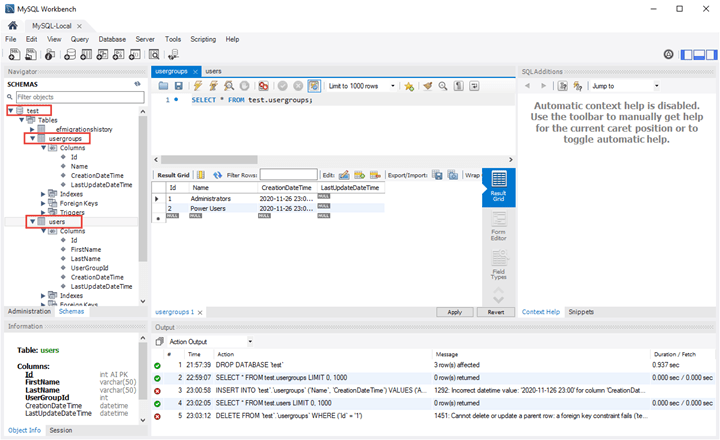Viewport: 720px width, 440px height.
Task: Switch to Form Editor view
Action: (x=499, y=226)
